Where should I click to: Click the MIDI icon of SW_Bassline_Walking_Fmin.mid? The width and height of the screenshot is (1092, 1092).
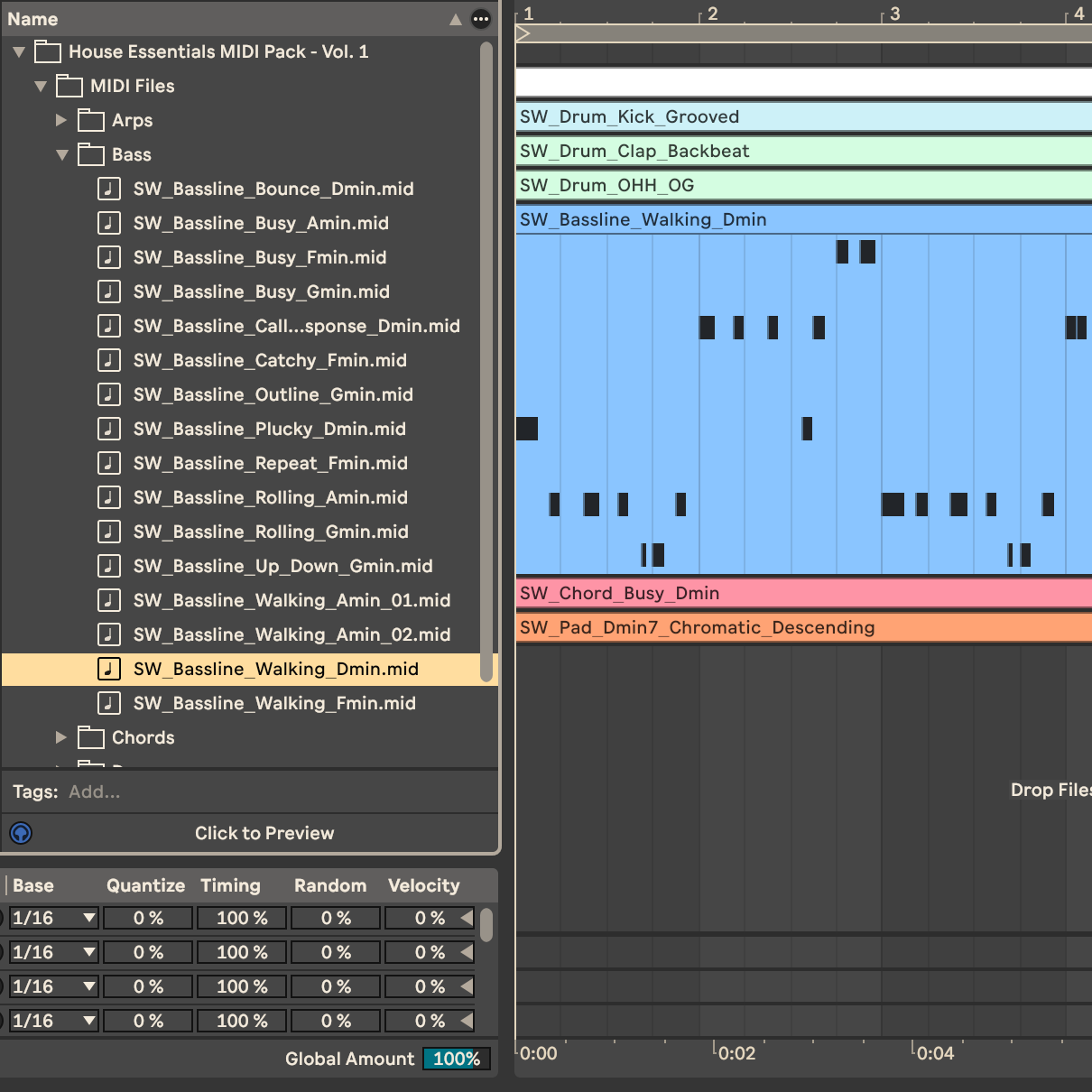pos(108,703)
